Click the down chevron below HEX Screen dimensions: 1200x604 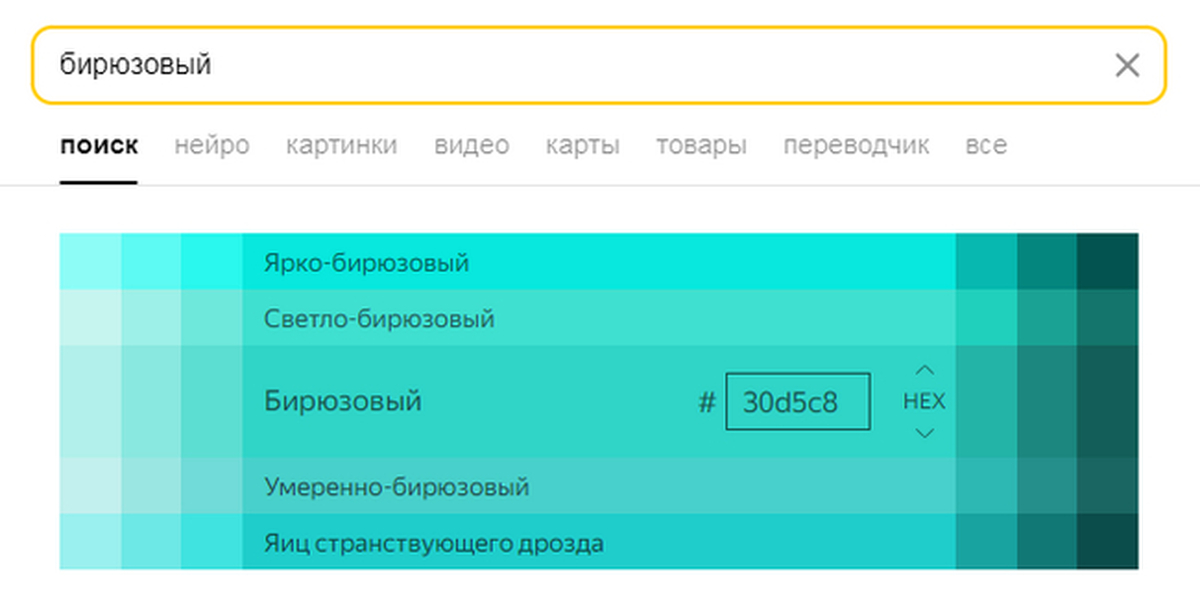(x=924, y=433)
